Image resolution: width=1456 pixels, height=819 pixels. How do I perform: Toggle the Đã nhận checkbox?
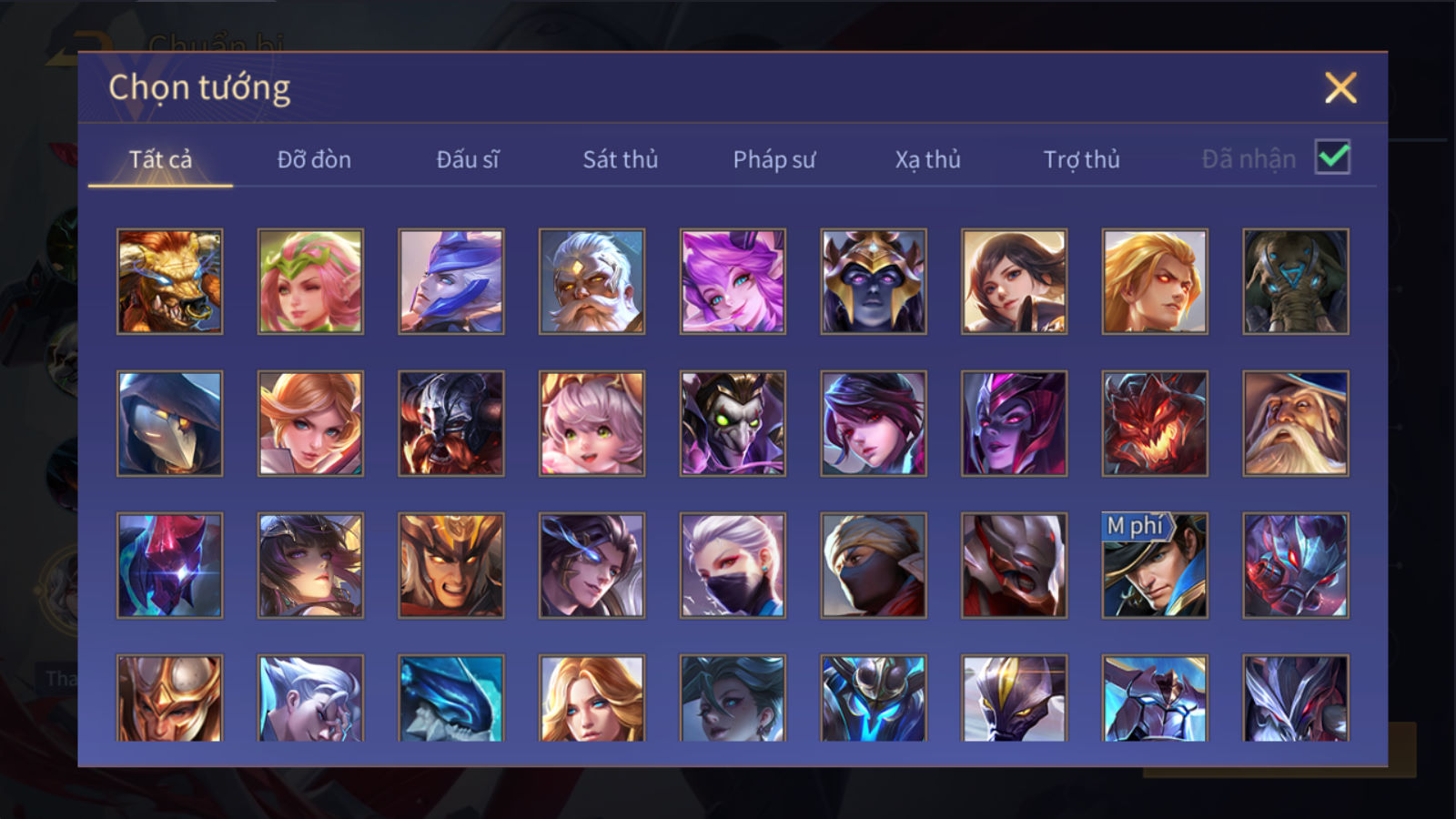(1332, 157)
